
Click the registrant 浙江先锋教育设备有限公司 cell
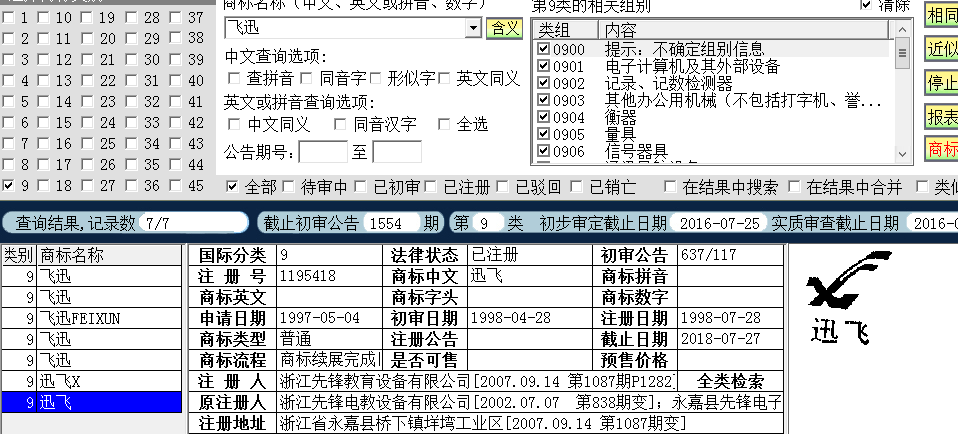tap(477, 381)
